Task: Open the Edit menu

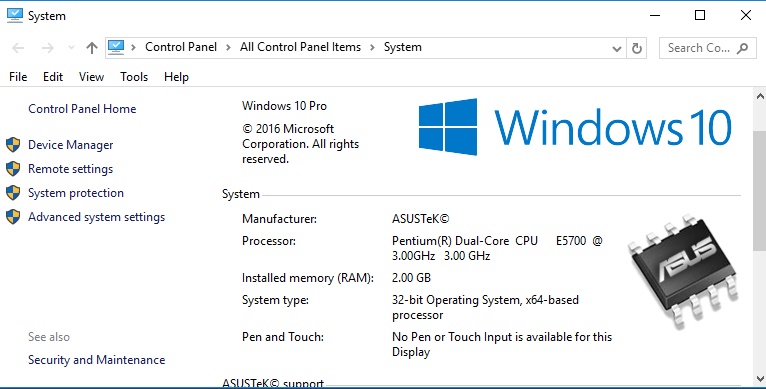Action: click(53, 77)
